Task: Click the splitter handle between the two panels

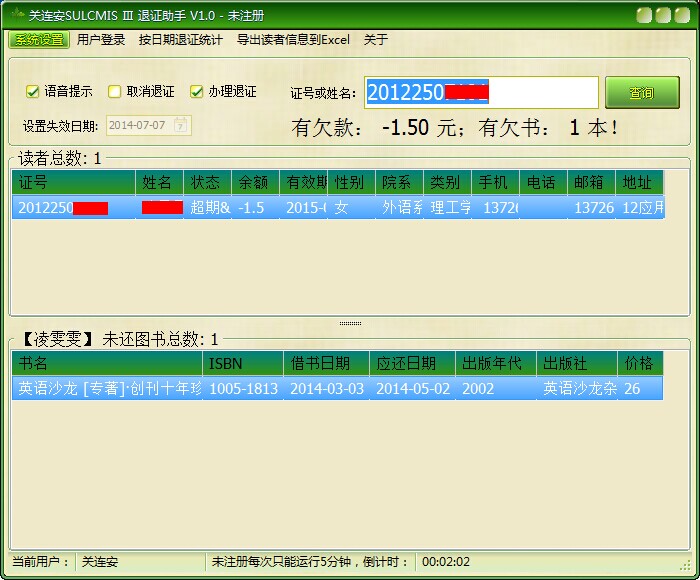Action: click(x=350, y=323)
